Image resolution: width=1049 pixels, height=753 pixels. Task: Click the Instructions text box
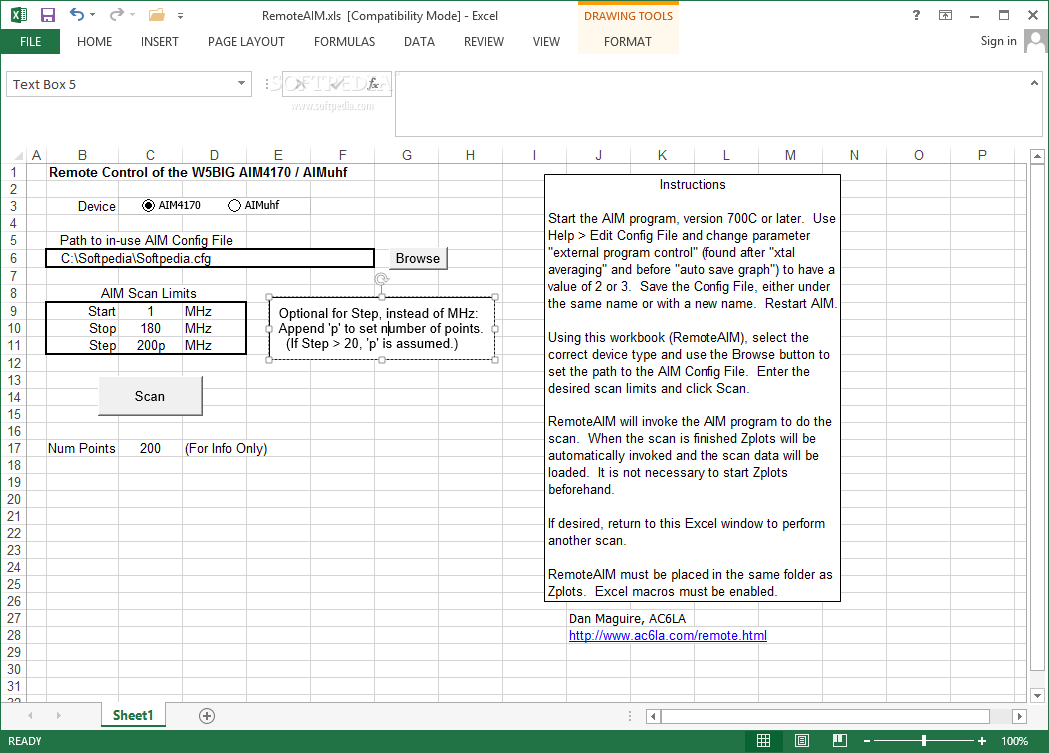692,388
